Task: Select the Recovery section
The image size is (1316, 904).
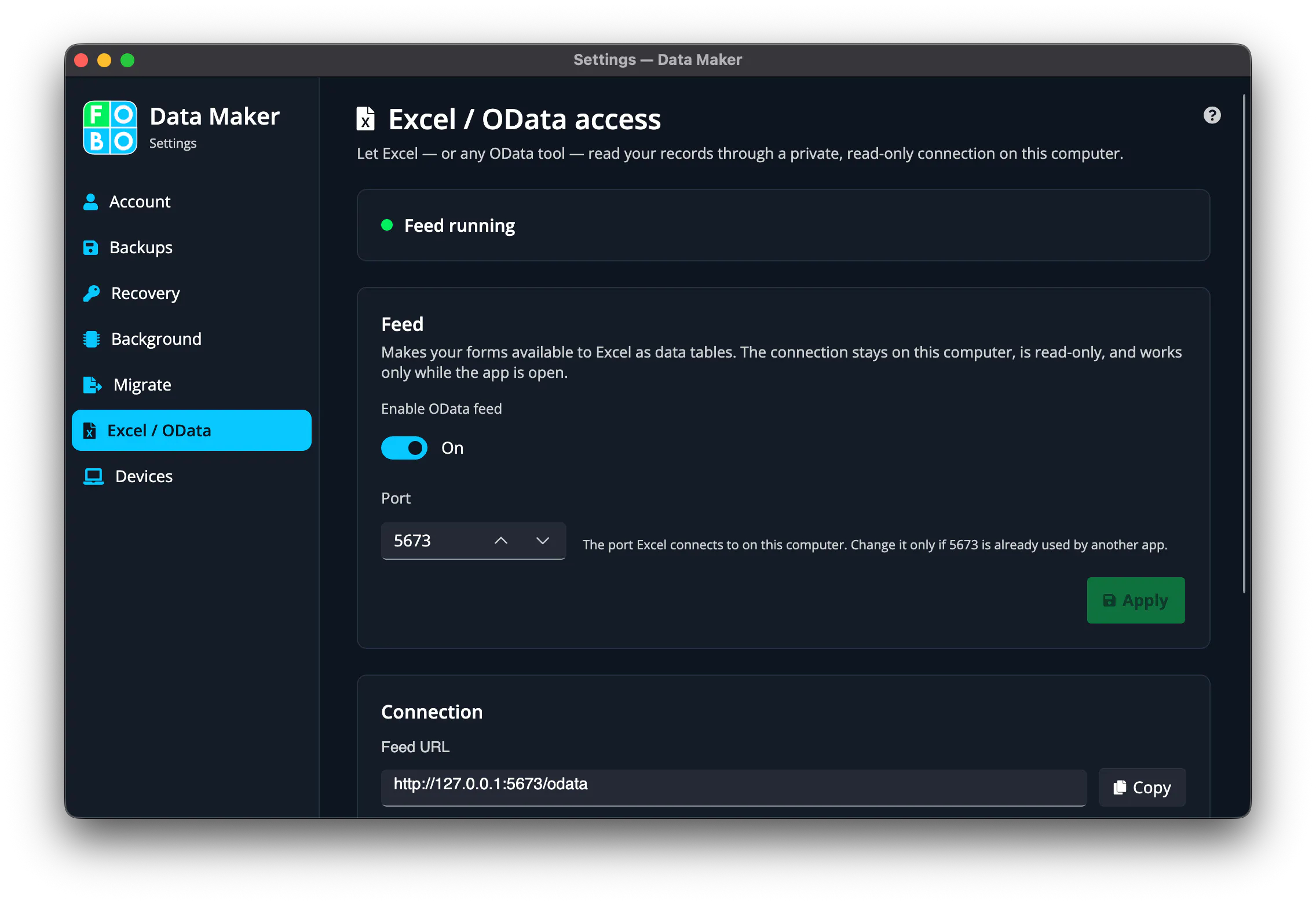Action: 192,293
